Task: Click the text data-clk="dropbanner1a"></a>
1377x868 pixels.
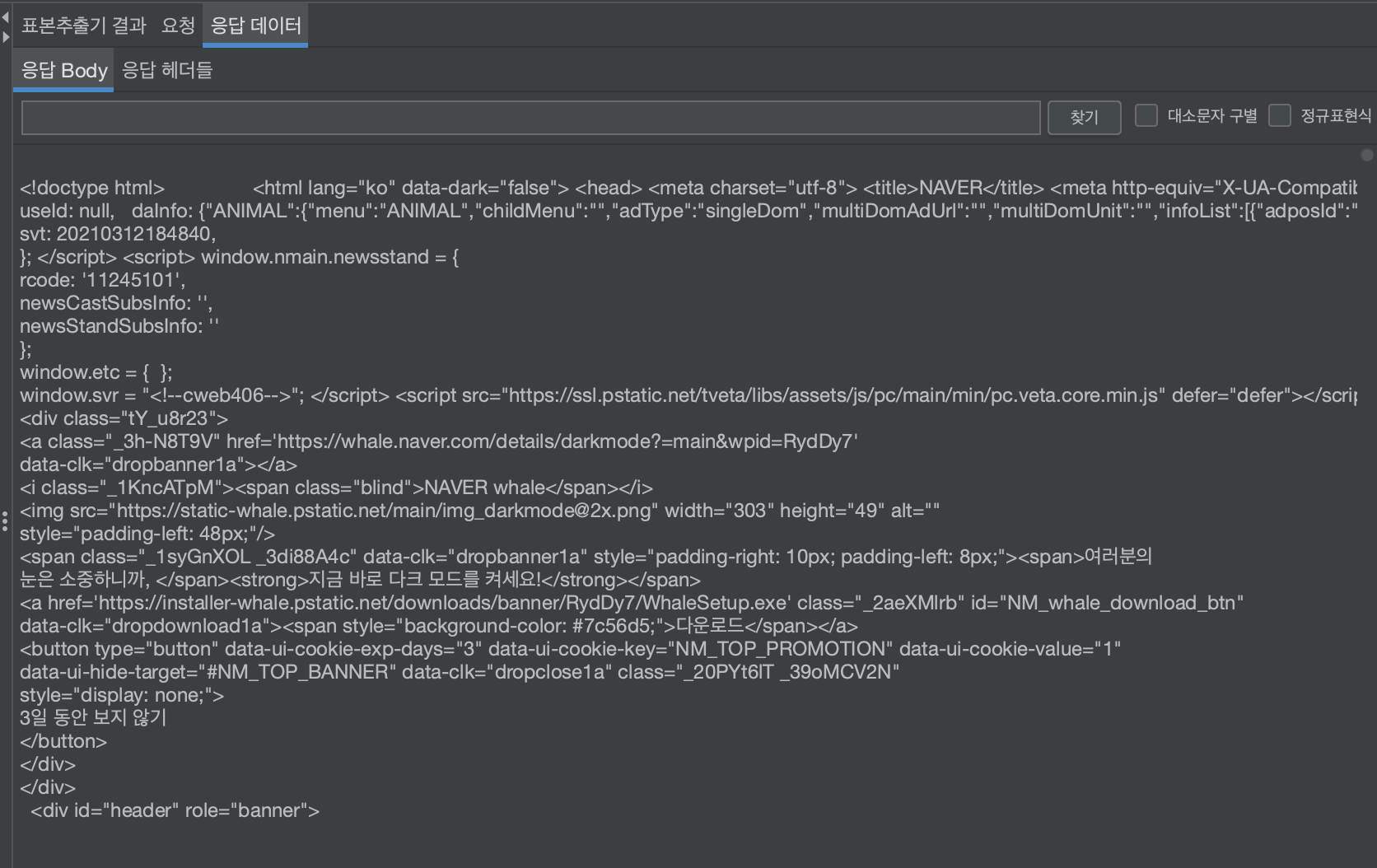Action: tap(158, 464)
